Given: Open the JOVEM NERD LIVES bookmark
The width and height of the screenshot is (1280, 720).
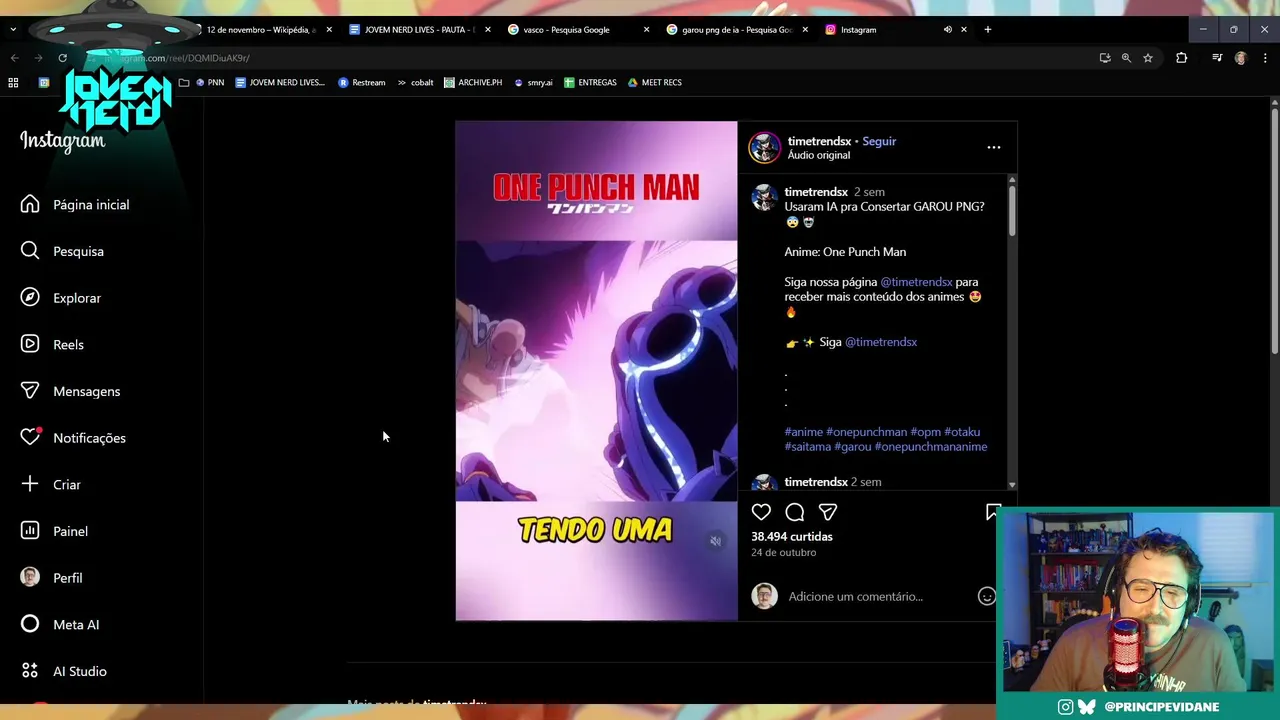Looking at the screenshot, I should [280, 82].
